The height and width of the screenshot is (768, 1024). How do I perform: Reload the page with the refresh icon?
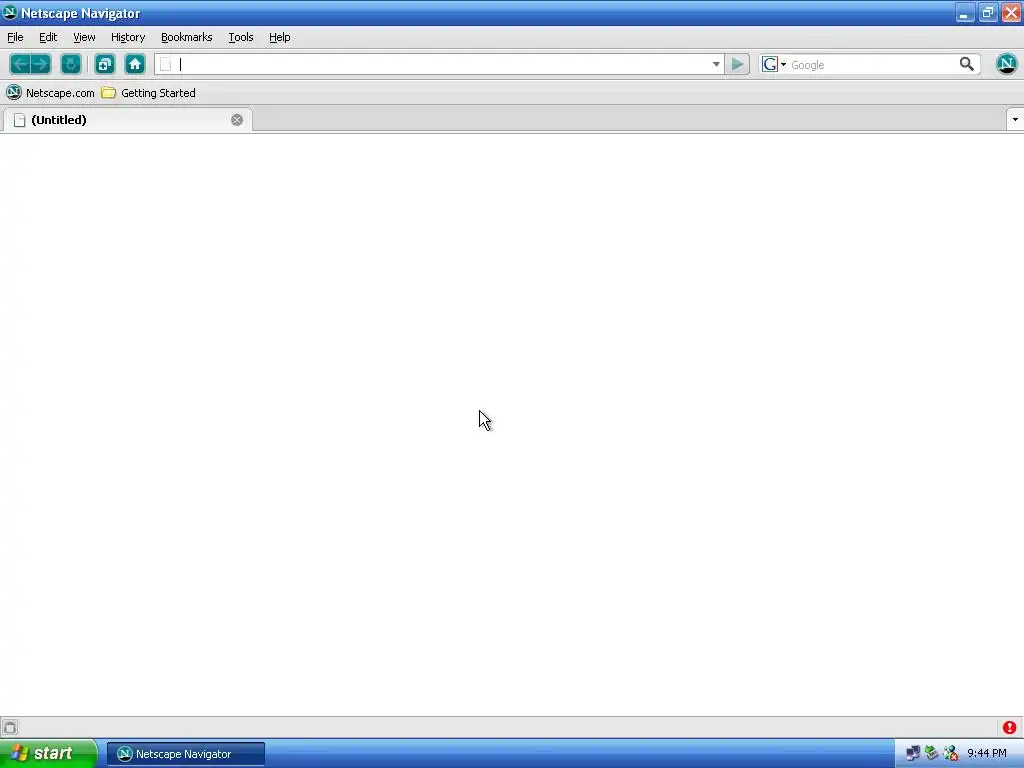tap(71, 64)
